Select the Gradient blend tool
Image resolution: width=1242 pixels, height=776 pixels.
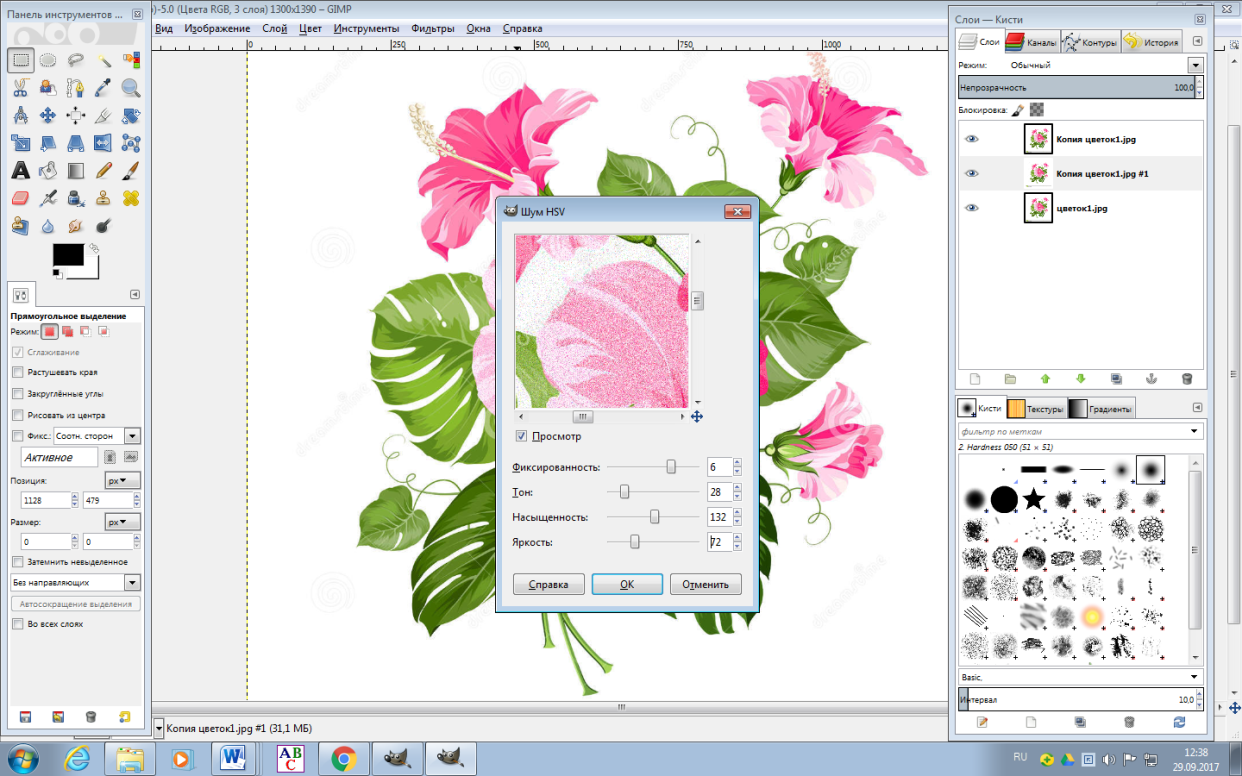[x=75, y=171]
